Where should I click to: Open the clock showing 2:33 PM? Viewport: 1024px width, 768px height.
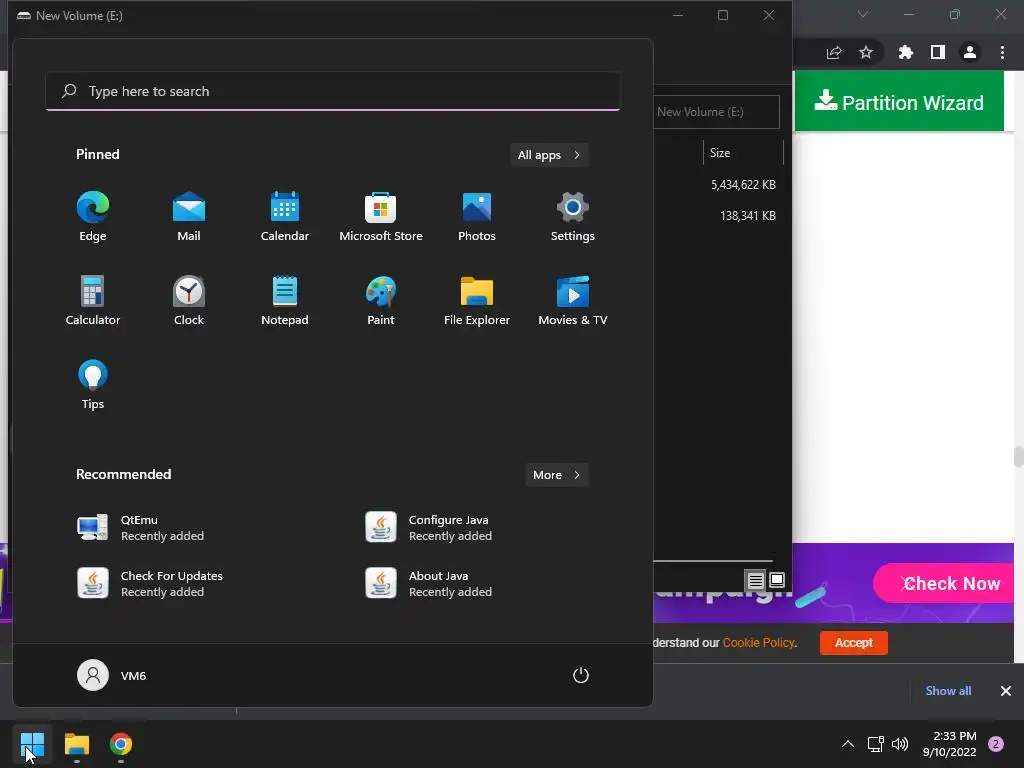click(x=950, y=744)
